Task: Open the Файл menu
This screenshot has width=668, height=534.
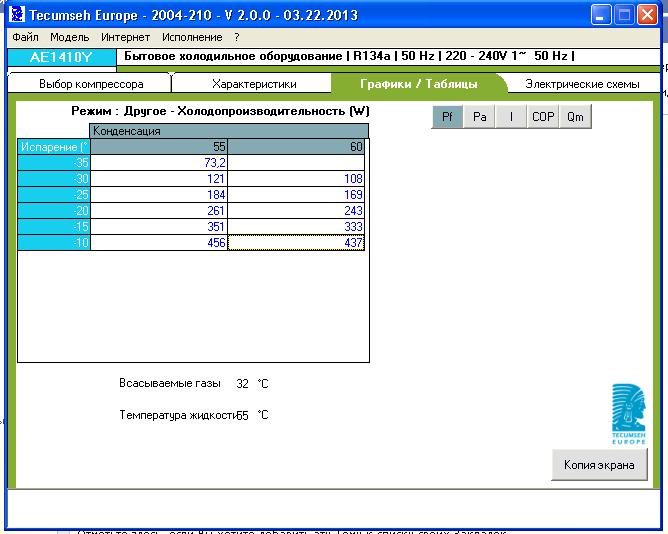Action: [25, 37]
